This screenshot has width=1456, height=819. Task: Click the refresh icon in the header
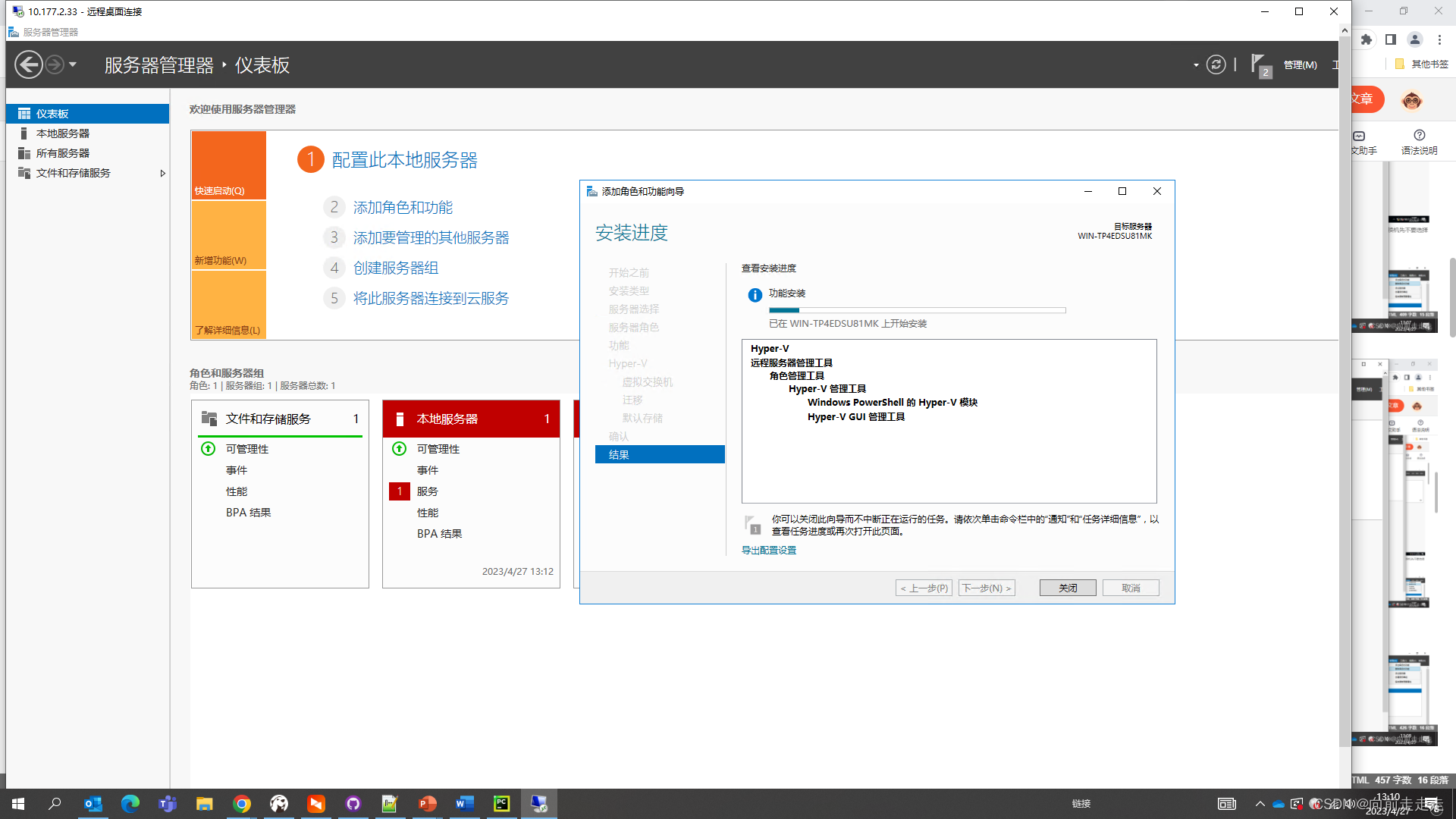[x=1216, y=65]
